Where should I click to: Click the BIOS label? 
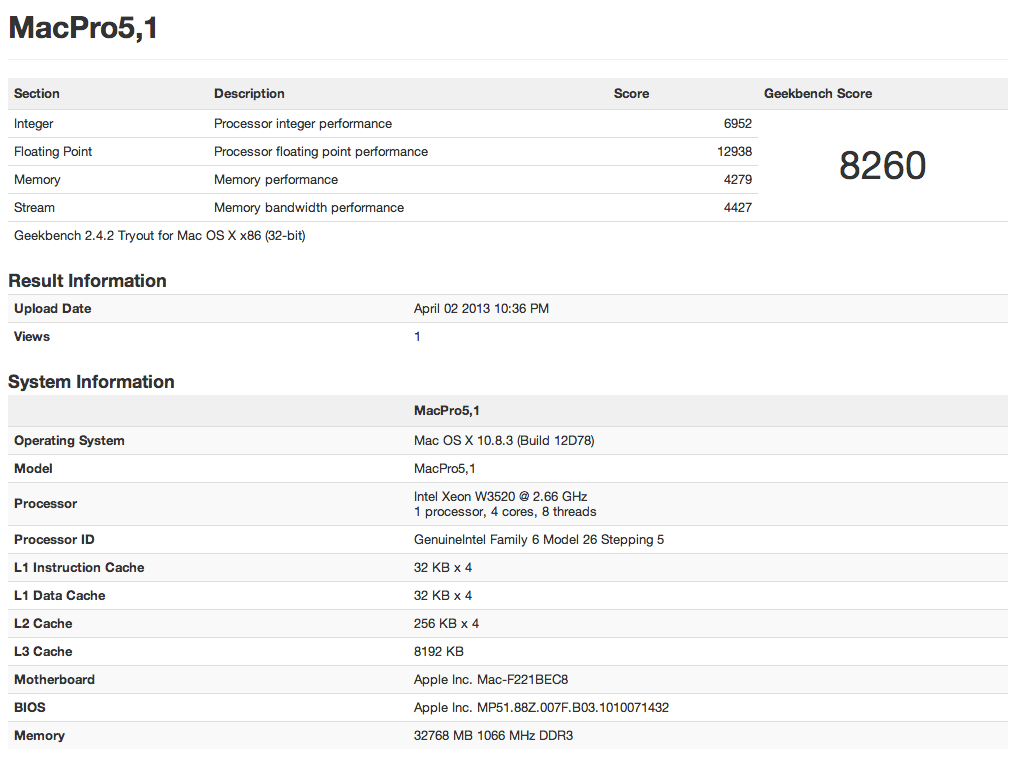pyautogui.click(x=30, y=708)
